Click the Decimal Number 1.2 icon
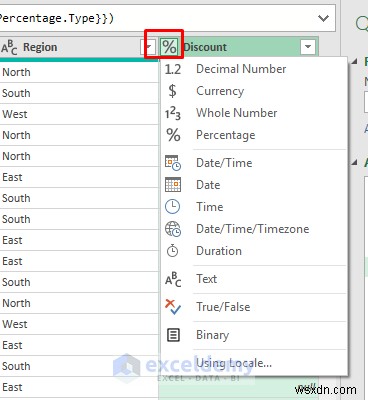368x400 pixels. [173, 69]
